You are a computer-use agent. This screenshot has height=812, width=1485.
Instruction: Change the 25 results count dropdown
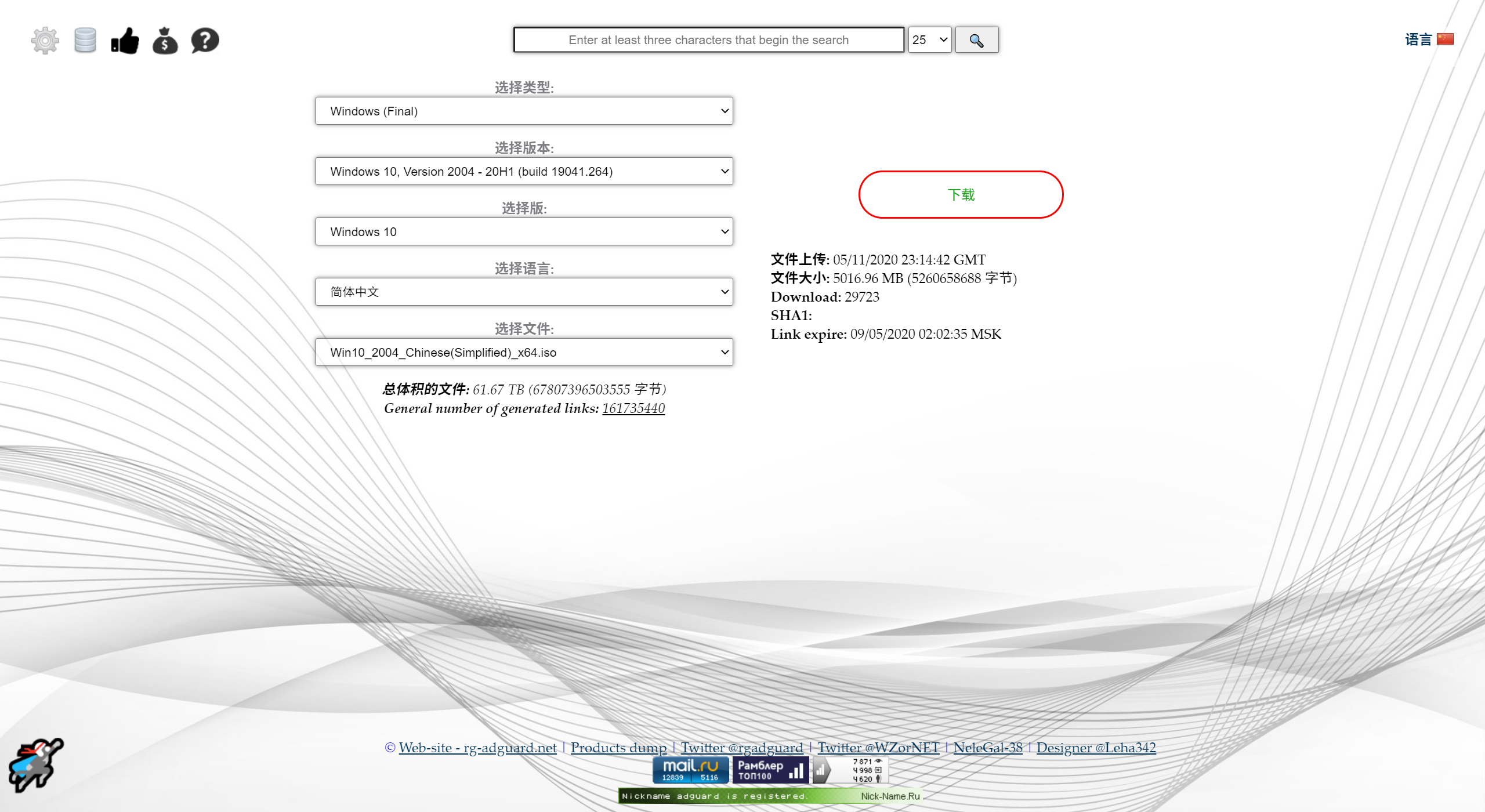point(929,40)
